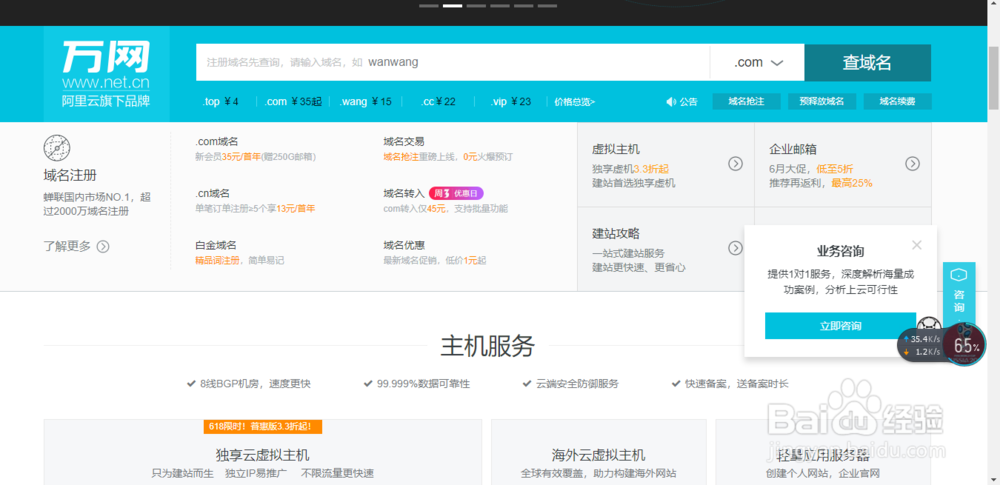
Task: Open the 独享云虚拟主机 card
Action: point(263,452)
